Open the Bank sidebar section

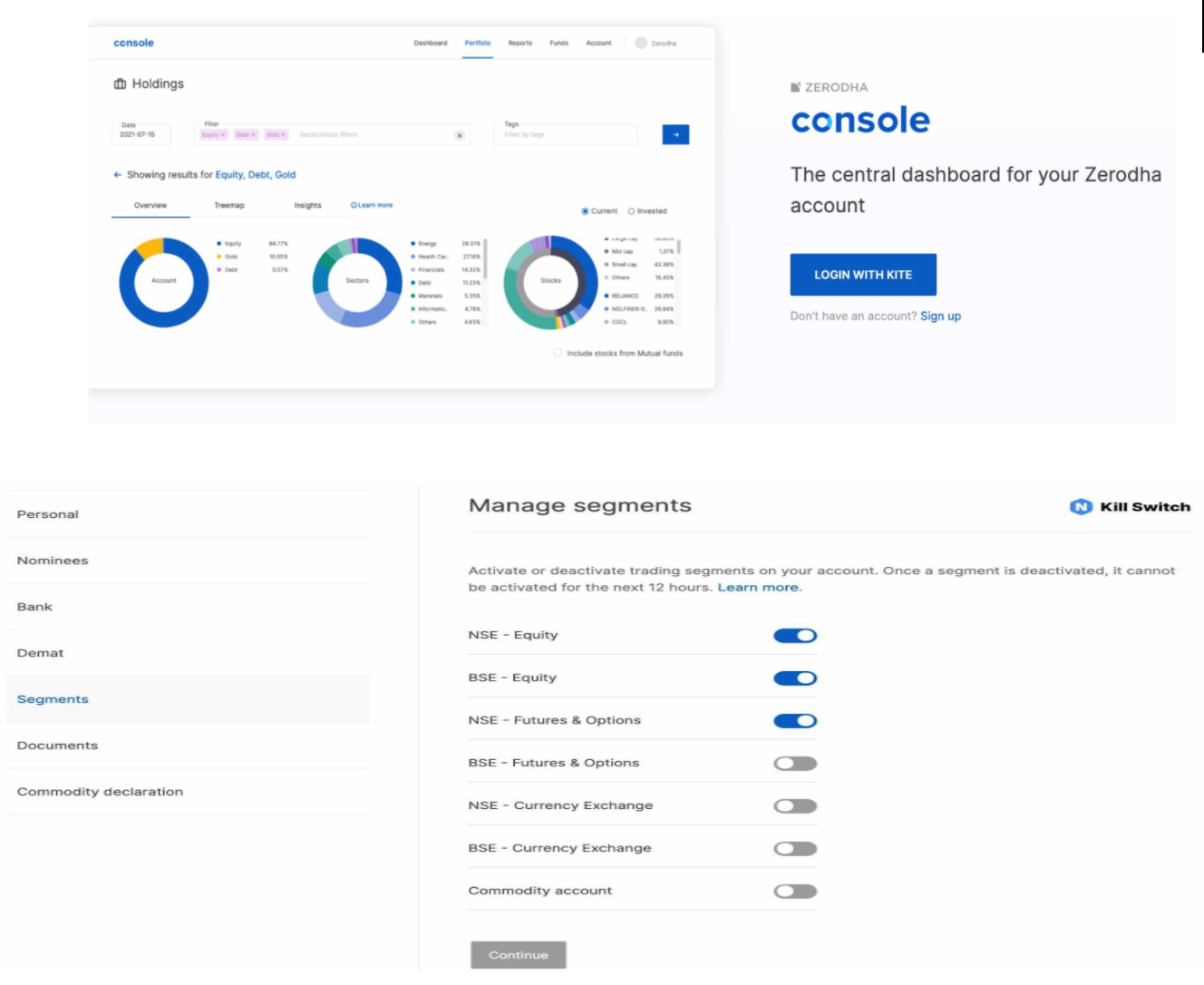coord(188,607)
